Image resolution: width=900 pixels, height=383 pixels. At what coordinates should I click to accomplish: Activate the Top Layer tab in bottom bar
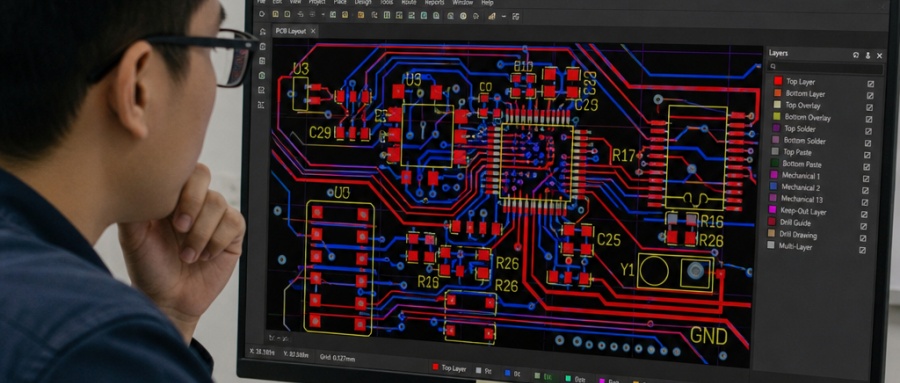449,369
